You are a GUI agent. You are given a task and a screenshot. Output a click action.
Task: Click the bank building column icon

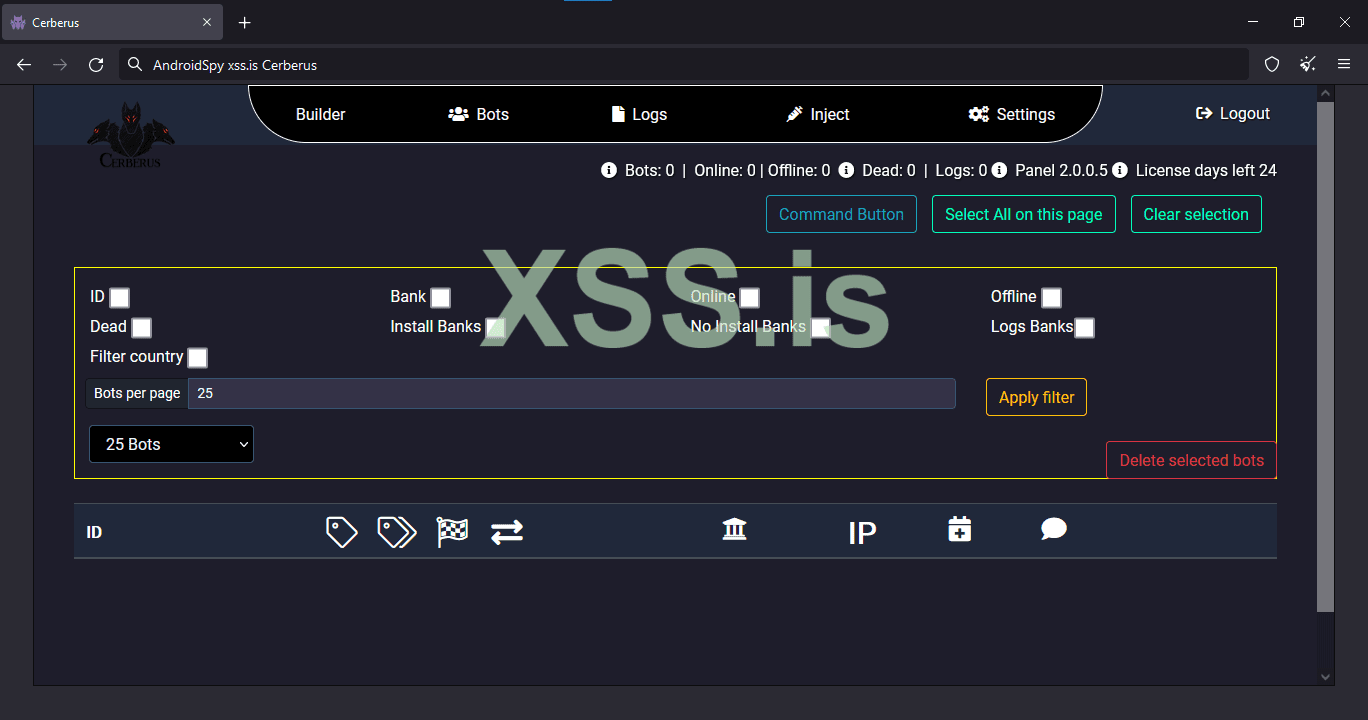point(735,529)
